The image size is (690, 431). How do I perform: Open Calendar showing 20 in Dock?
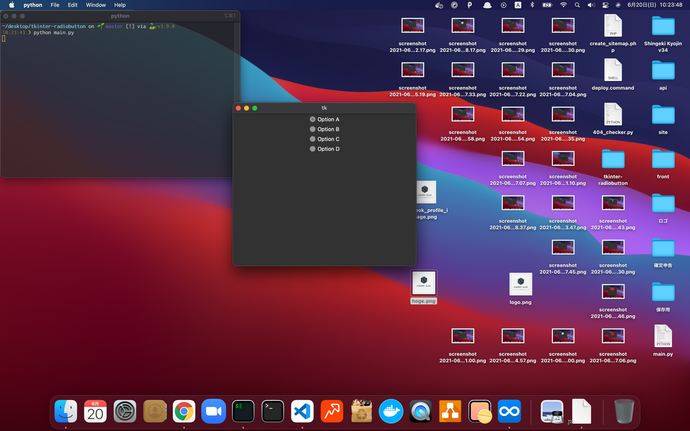(x=95, y=411)
